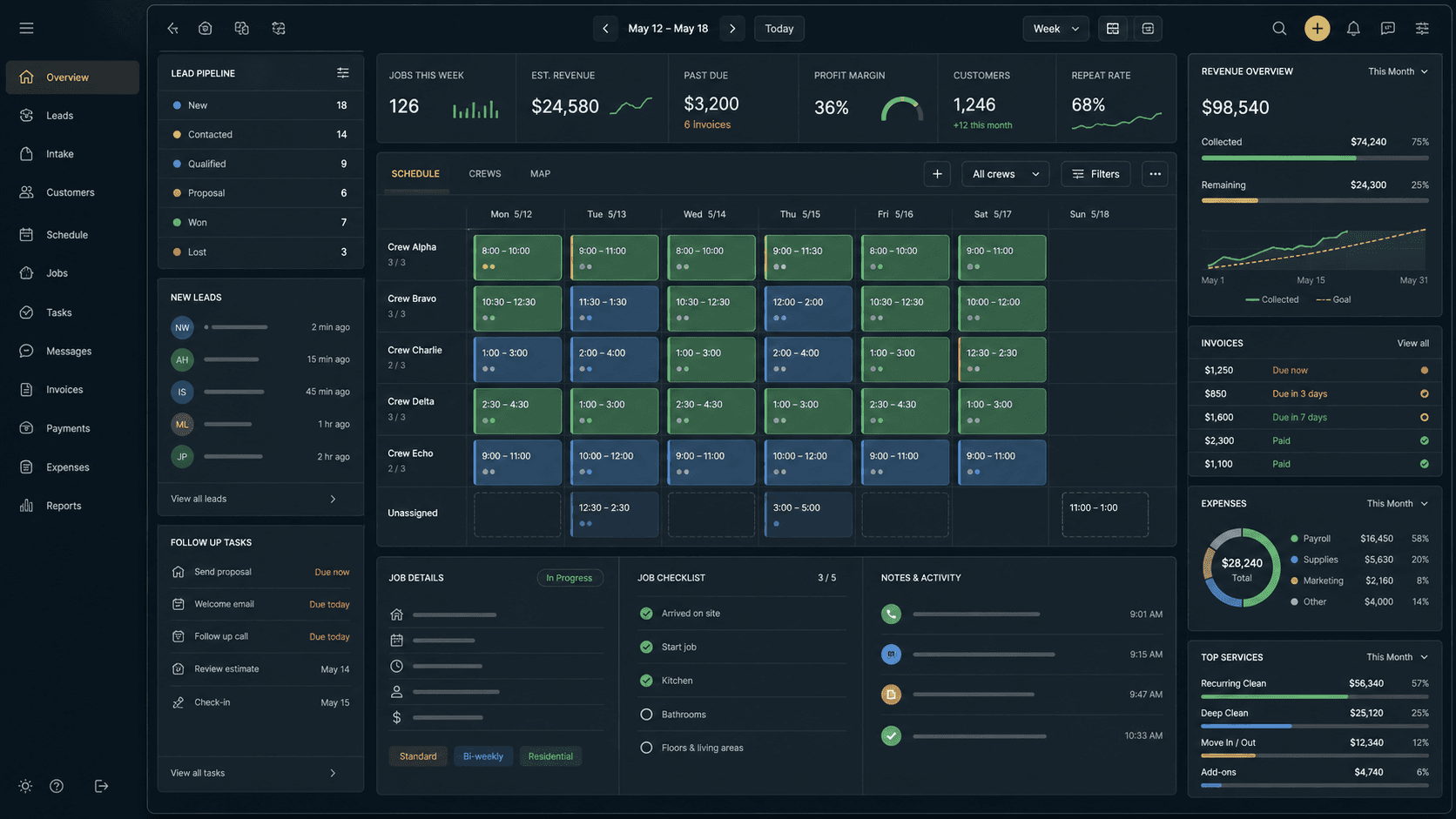Uncheck the Start job checklist item
Image resolution: width=1456 pixels, height=819 pixels.
pos(646,647)
